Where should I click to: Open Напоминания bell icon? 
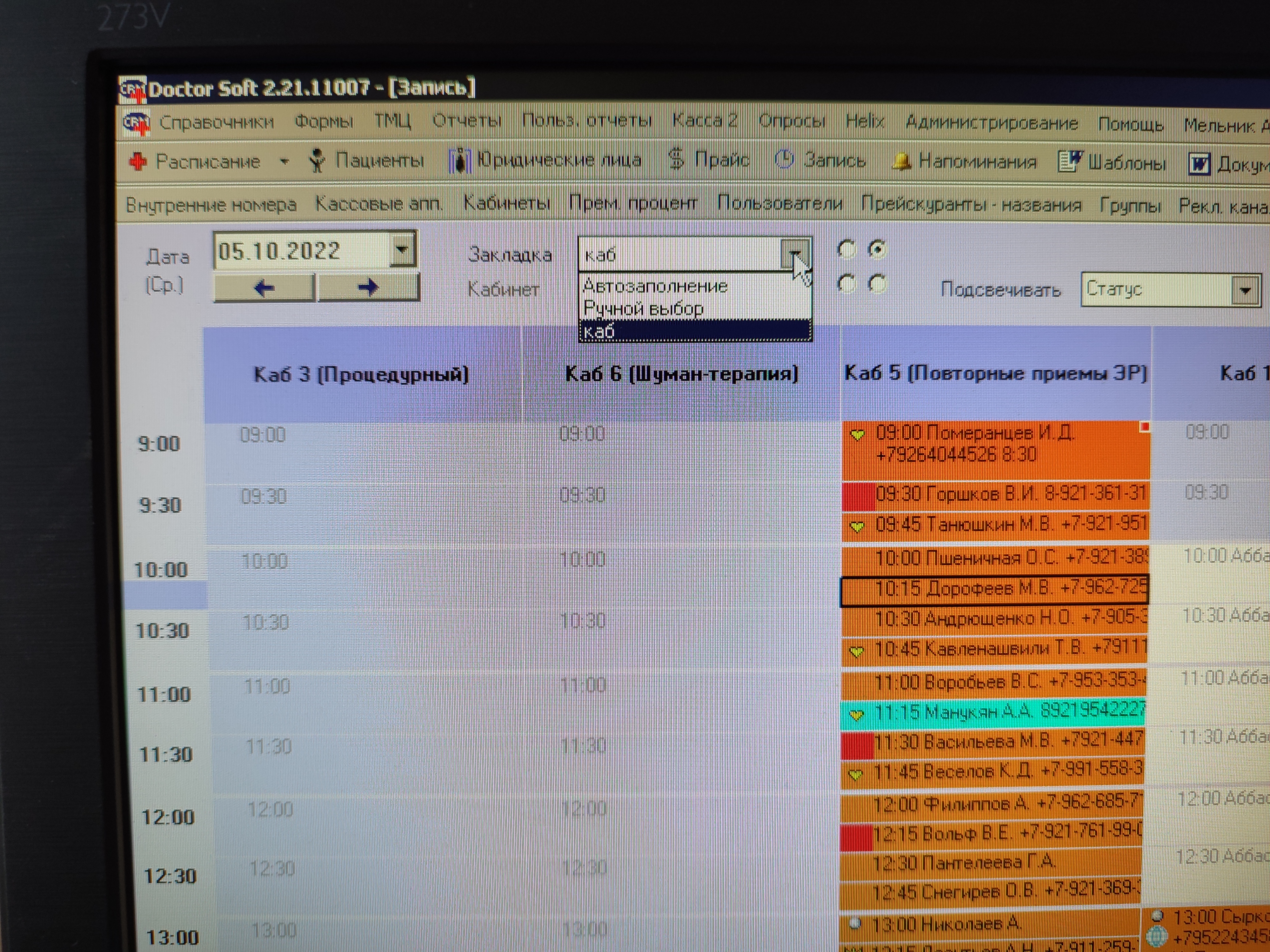(901, 162)
